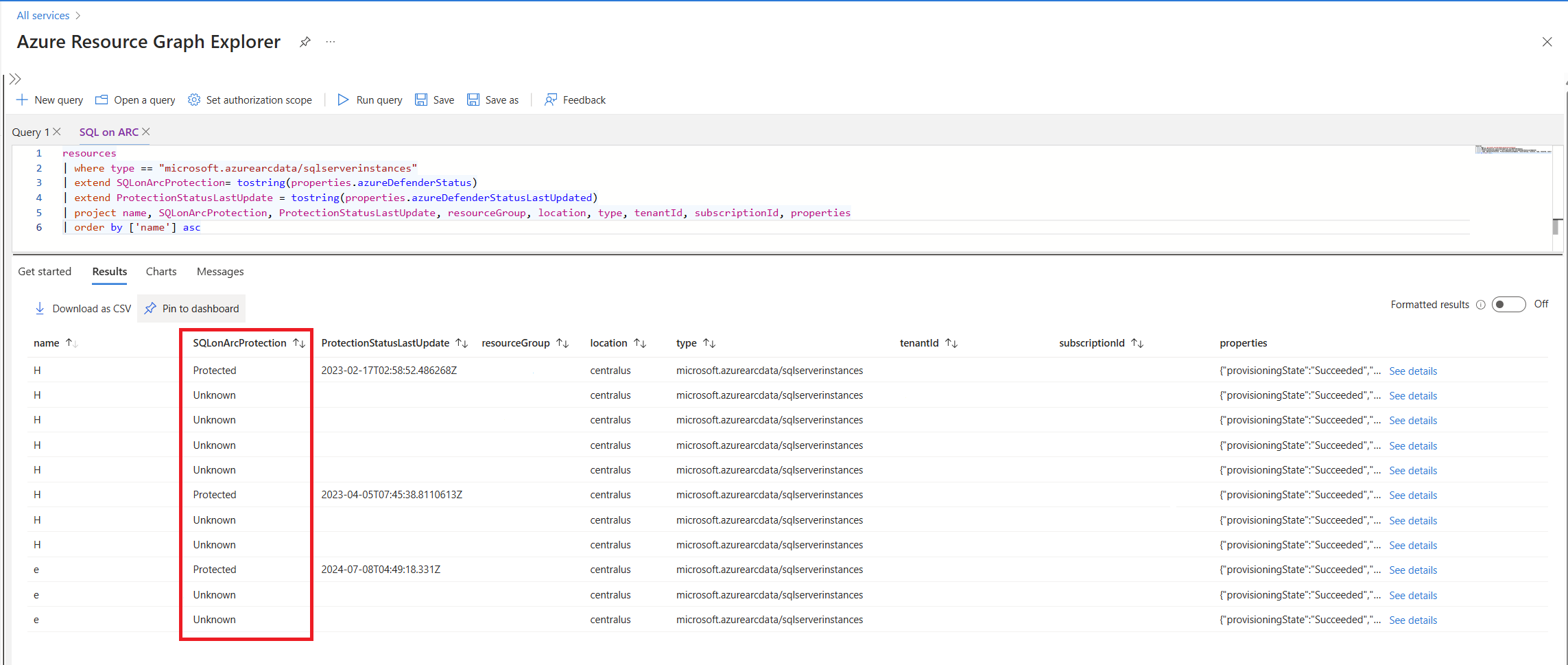Sort by SQLonArcProtection column
Image resolution: width=1568 pixels, height=665 pixels.
(299, 343)
